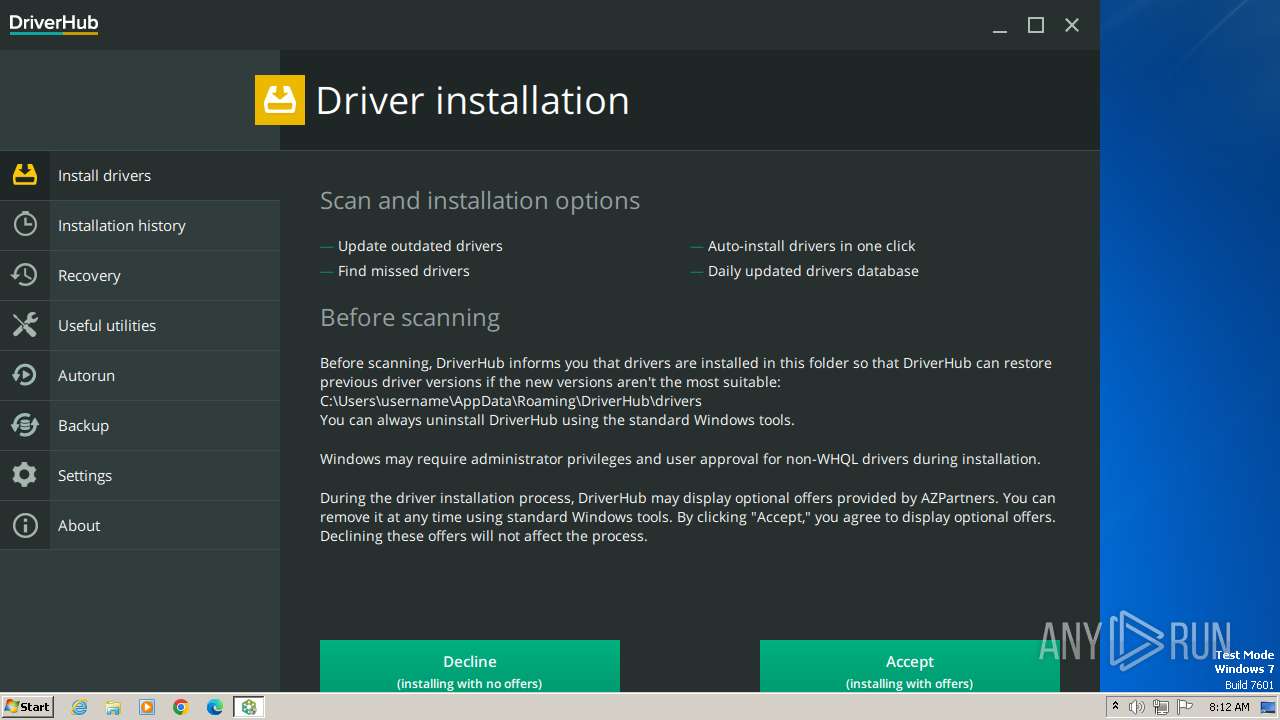Viewport: 1280px width, 720px height.
Task: Click the 'Driver installation' page title
Action: [x=473, y=100]
